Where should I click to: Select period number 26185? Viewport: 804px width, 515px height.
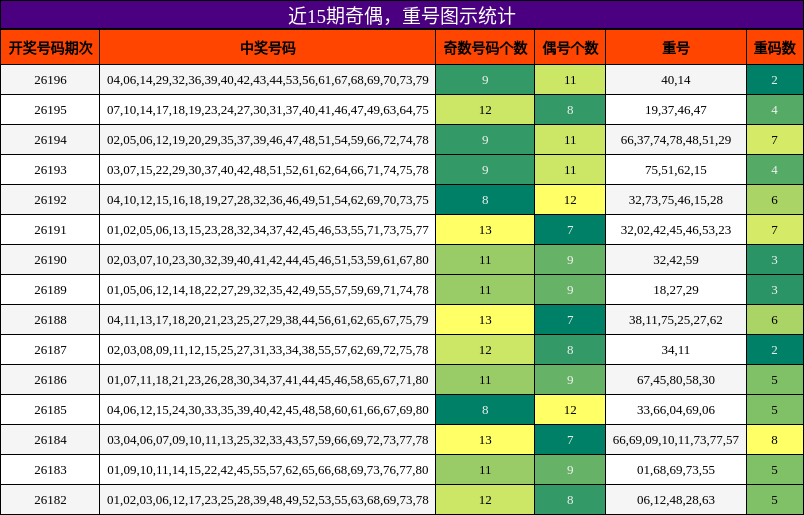tap(50, 410)
